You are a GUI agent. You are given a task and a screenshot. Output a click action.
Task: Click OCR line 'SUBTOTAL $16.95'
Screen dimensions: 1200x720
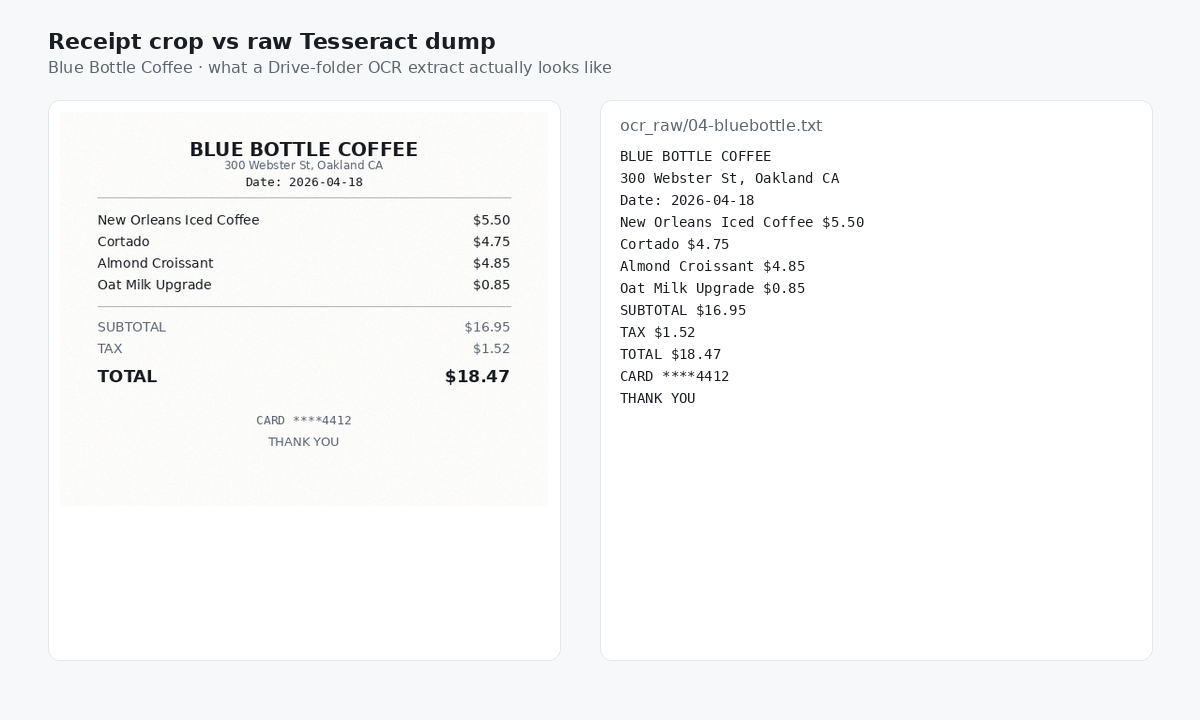[683, 310]
